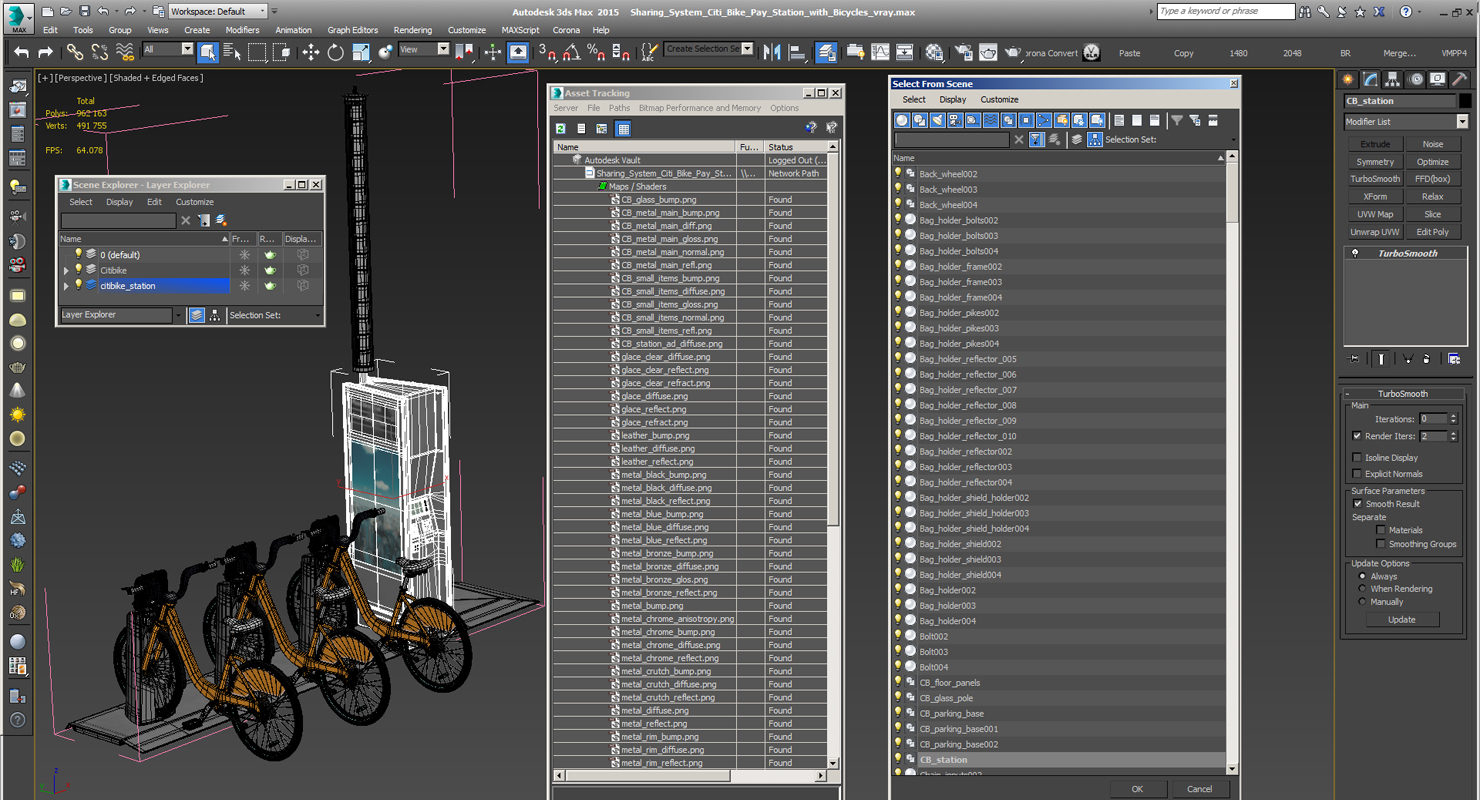The width and height of the screenshot is (1480, 800).
Task: Click Asset Tracking horizontal scrollbar
Action: pos(691,776)
